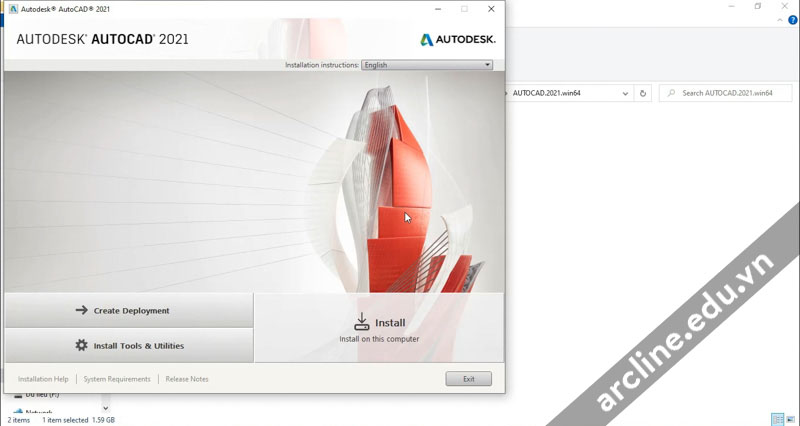
Task: Open the System Requirements link
Action: point(117,379)
